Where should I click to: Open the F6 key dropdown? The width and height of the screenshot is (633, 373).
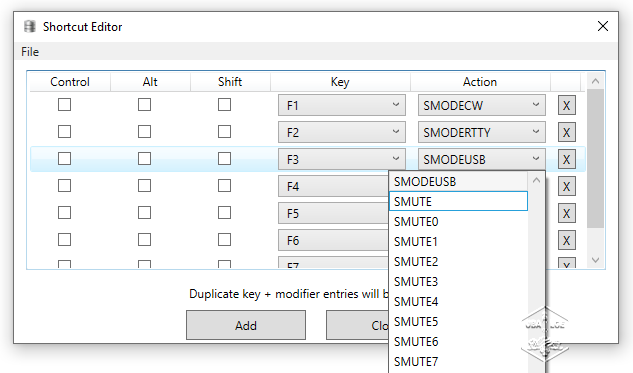coord(333,241)
